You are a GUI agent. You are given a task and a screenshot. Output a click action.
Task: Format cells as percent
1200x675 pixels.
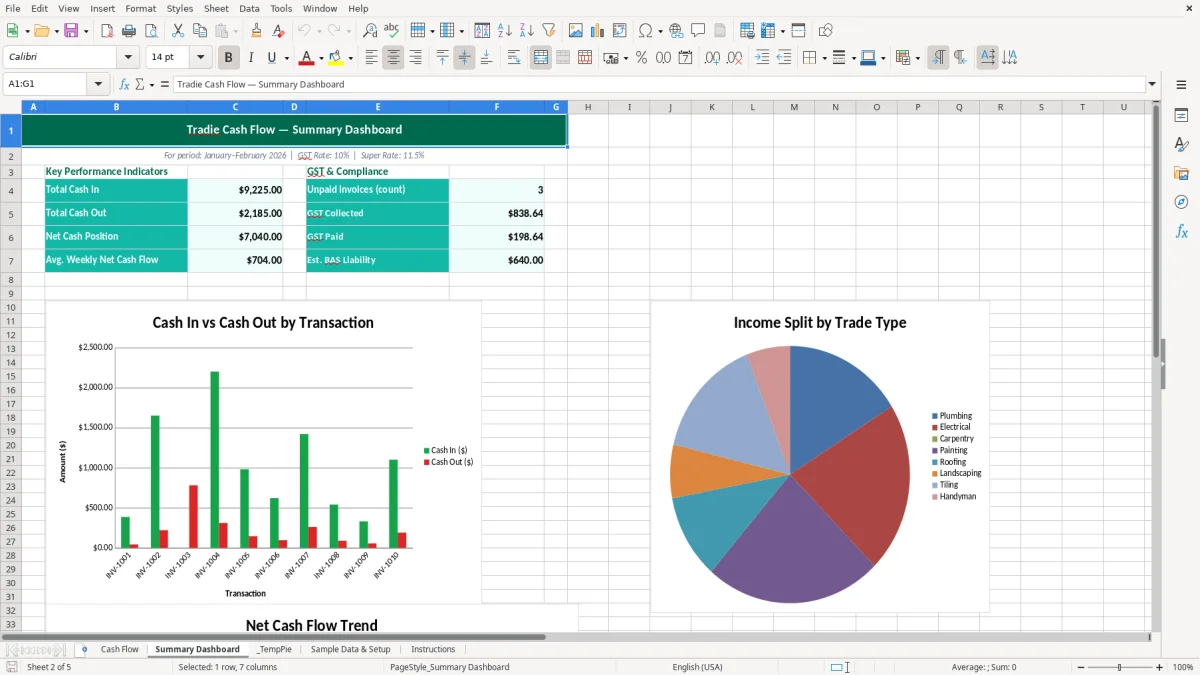[641, 58]
